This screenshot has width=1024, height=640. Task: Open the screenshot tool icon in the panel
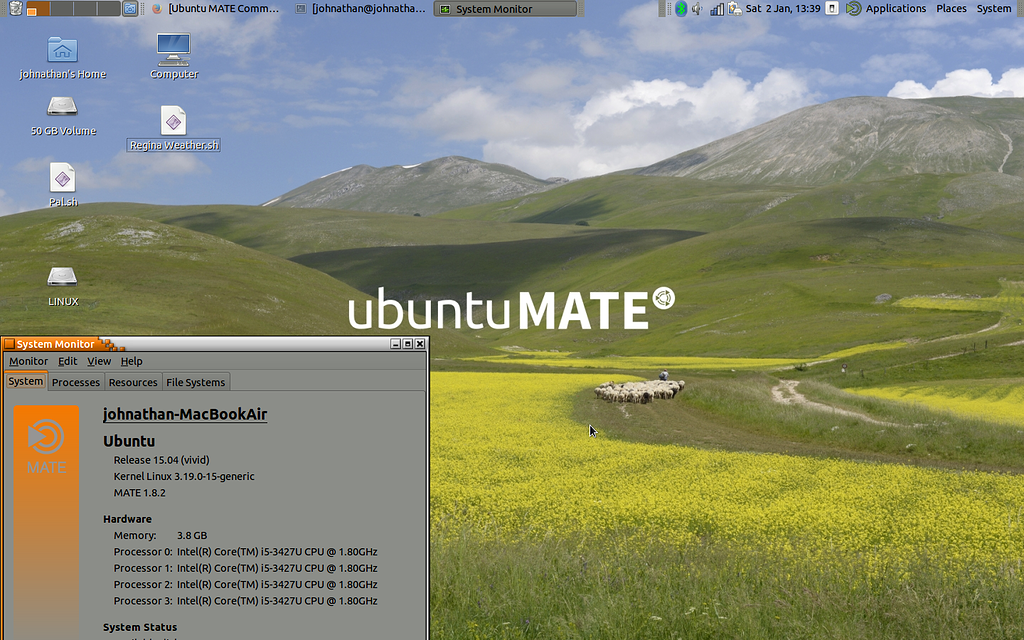(x=130, y=8)
